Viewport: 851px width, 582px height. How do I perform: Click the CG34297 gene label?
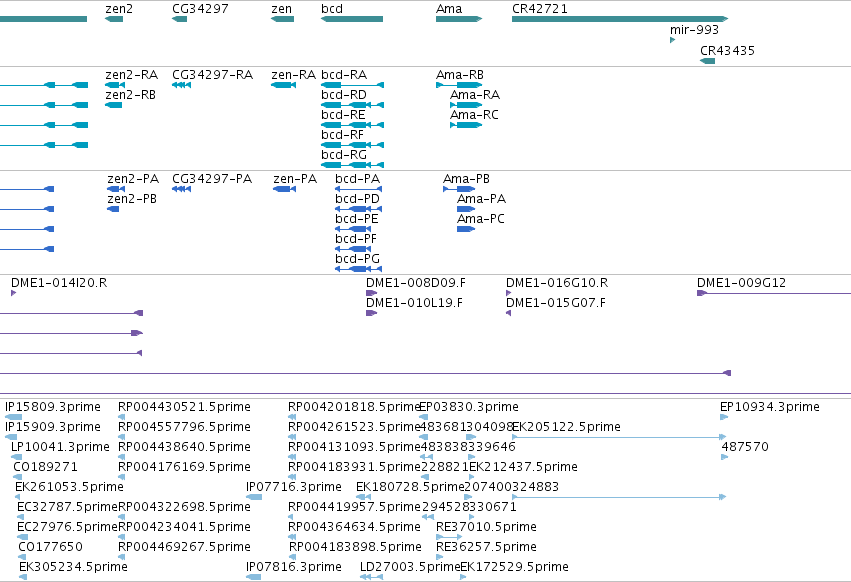[200, 9]
